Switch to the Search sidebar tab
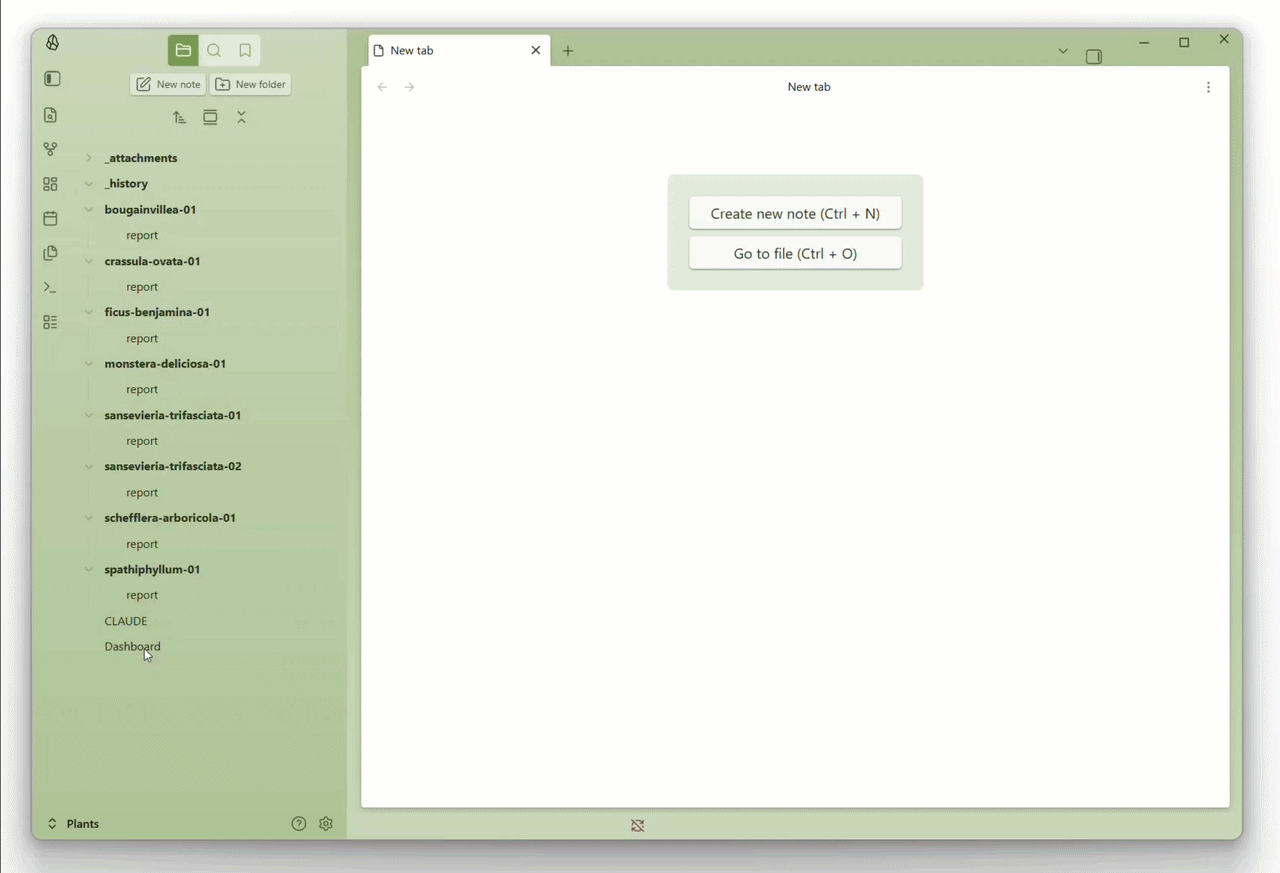Screen dimensions: 1280x873 tap(214, 51)
